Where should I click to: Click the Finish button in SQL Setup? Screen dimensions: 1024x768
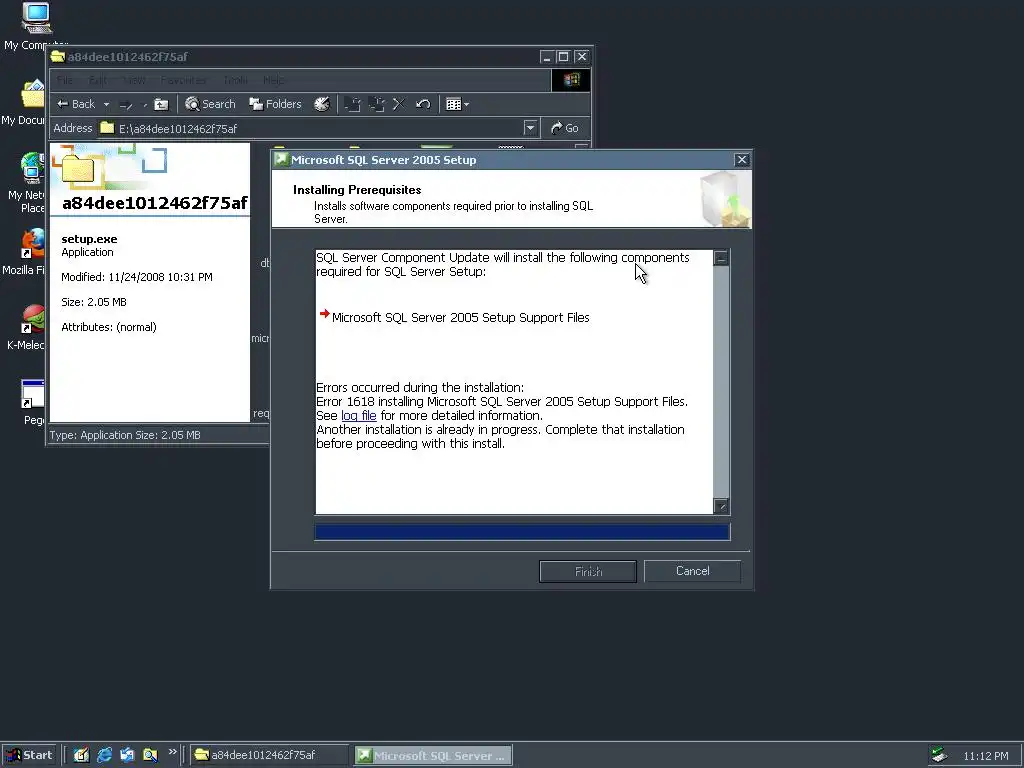[588, 571]
